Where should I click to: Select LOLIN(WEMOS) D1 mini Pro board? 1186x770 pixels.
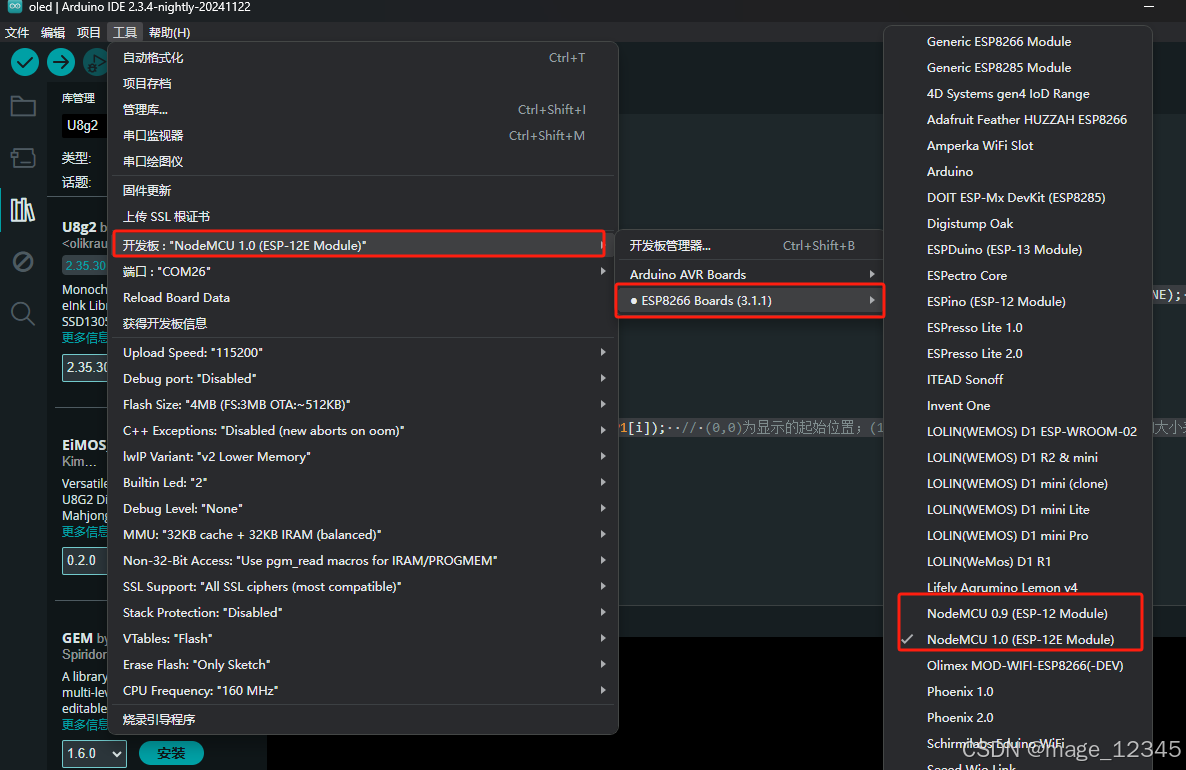(x=1017, y=536)
